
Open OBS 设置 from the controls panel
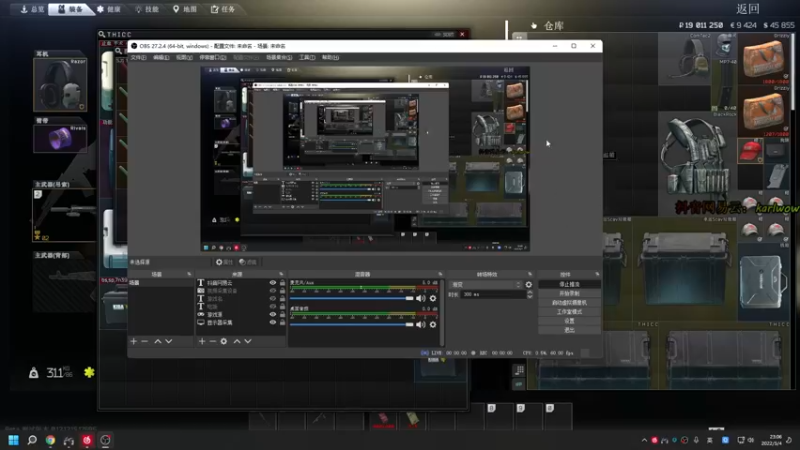pyautogui.click(x=569, y=321)
